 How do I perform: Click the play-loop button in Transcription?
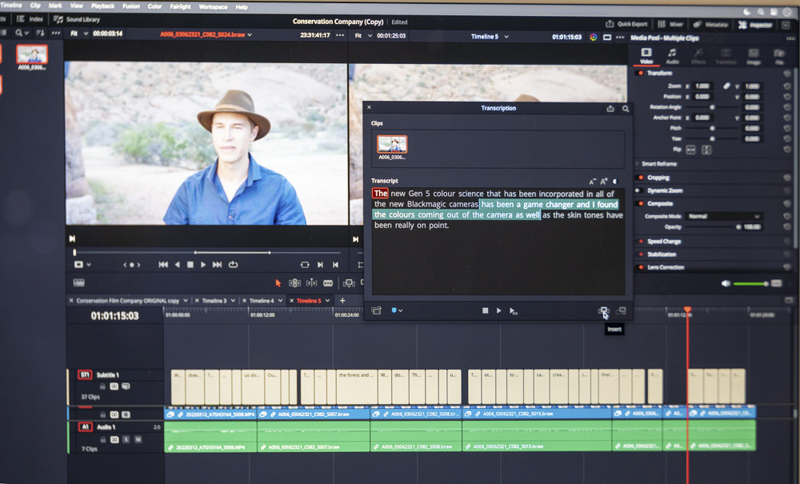pos(514,311)
